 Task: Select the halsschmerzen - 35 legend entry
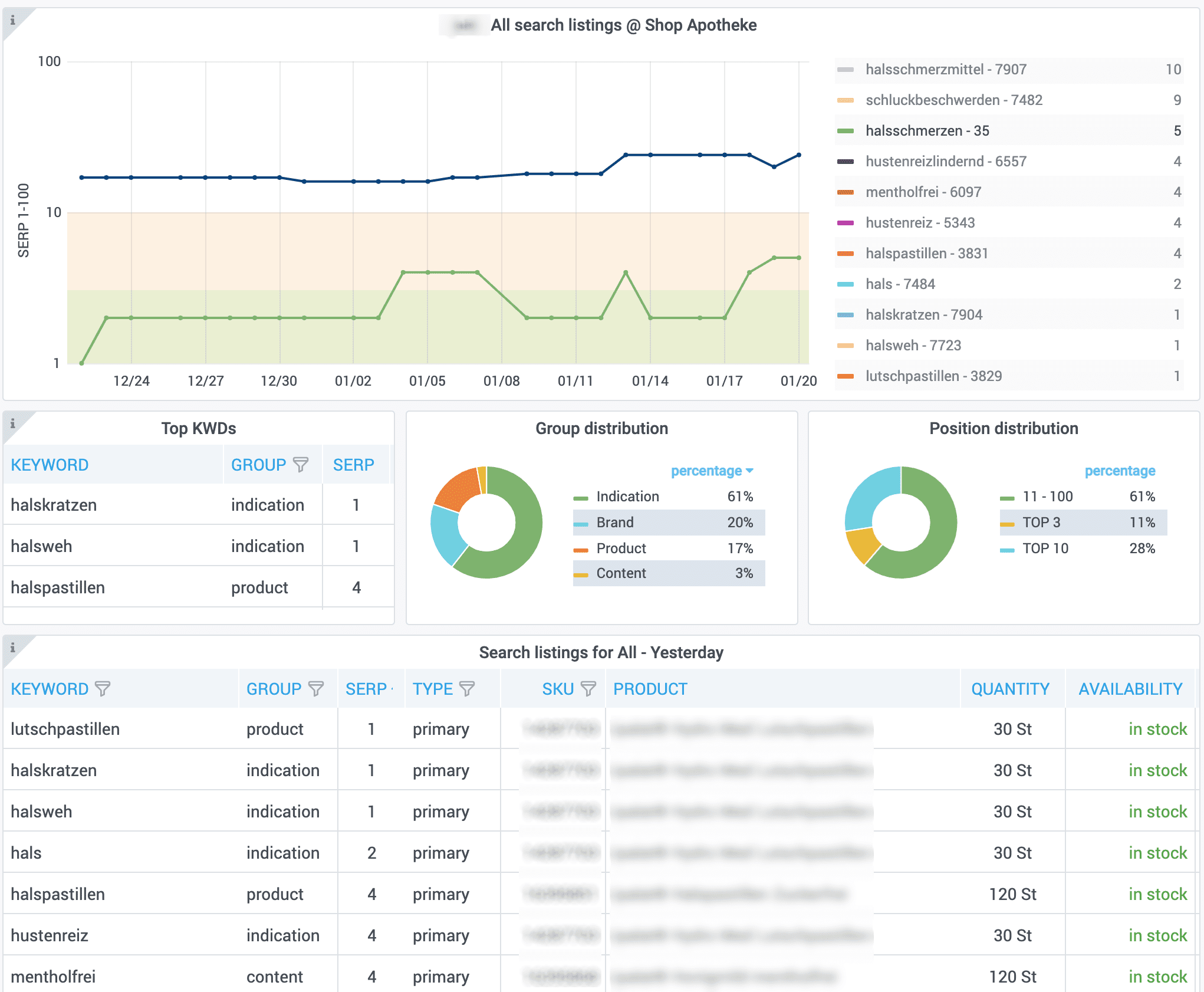927,130
